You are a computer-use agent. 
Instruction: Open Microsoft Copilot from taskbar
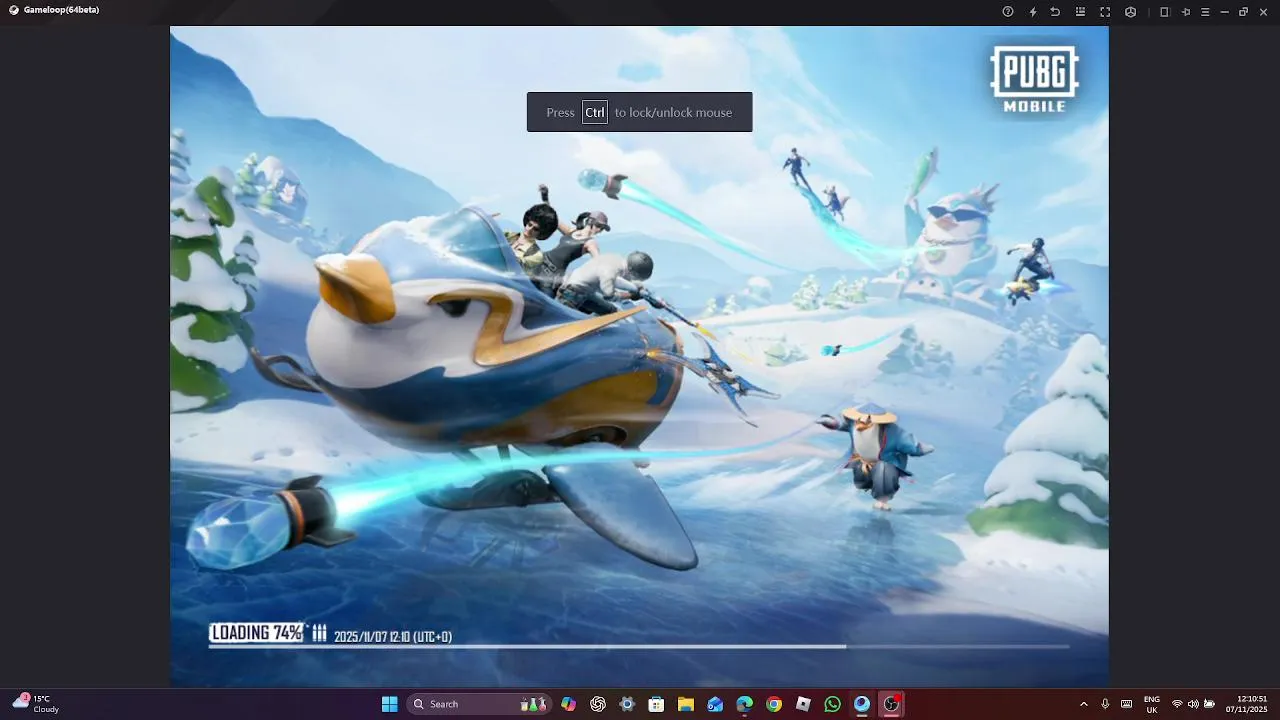569,704
